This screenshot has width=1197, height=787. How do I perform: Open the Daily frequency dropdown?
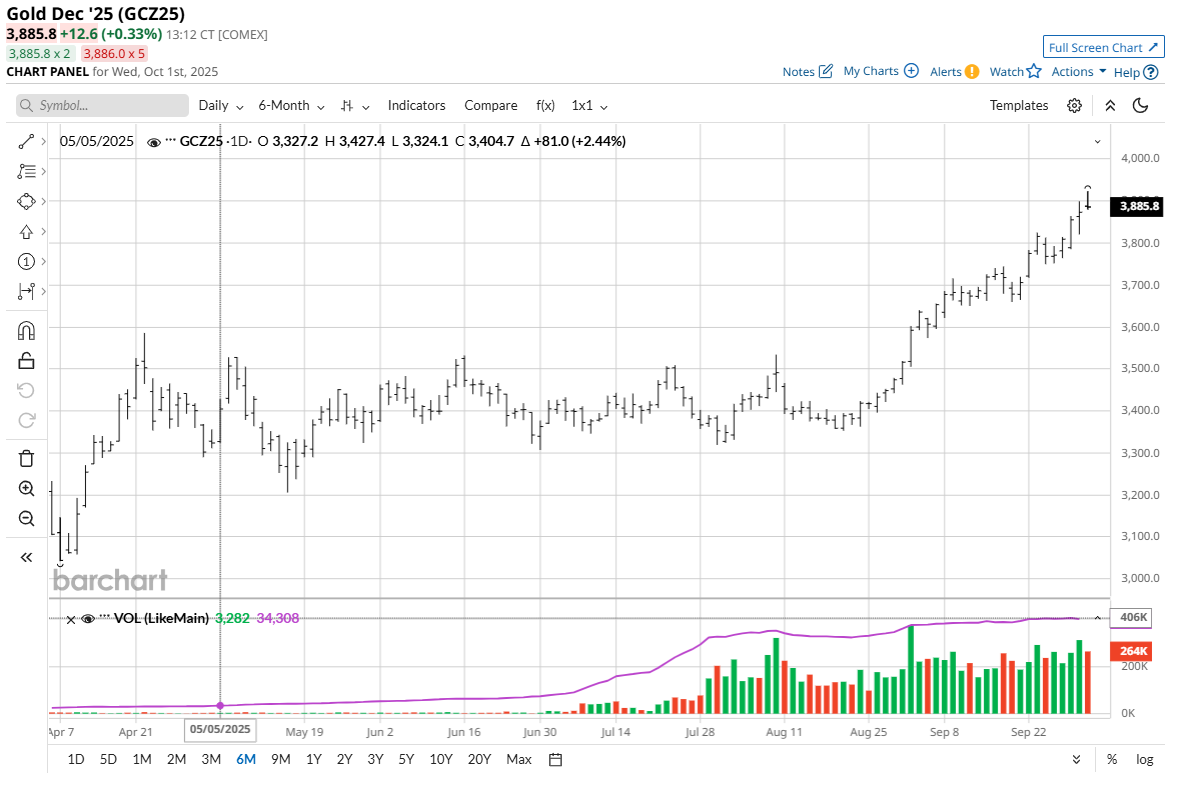point(221,105)
